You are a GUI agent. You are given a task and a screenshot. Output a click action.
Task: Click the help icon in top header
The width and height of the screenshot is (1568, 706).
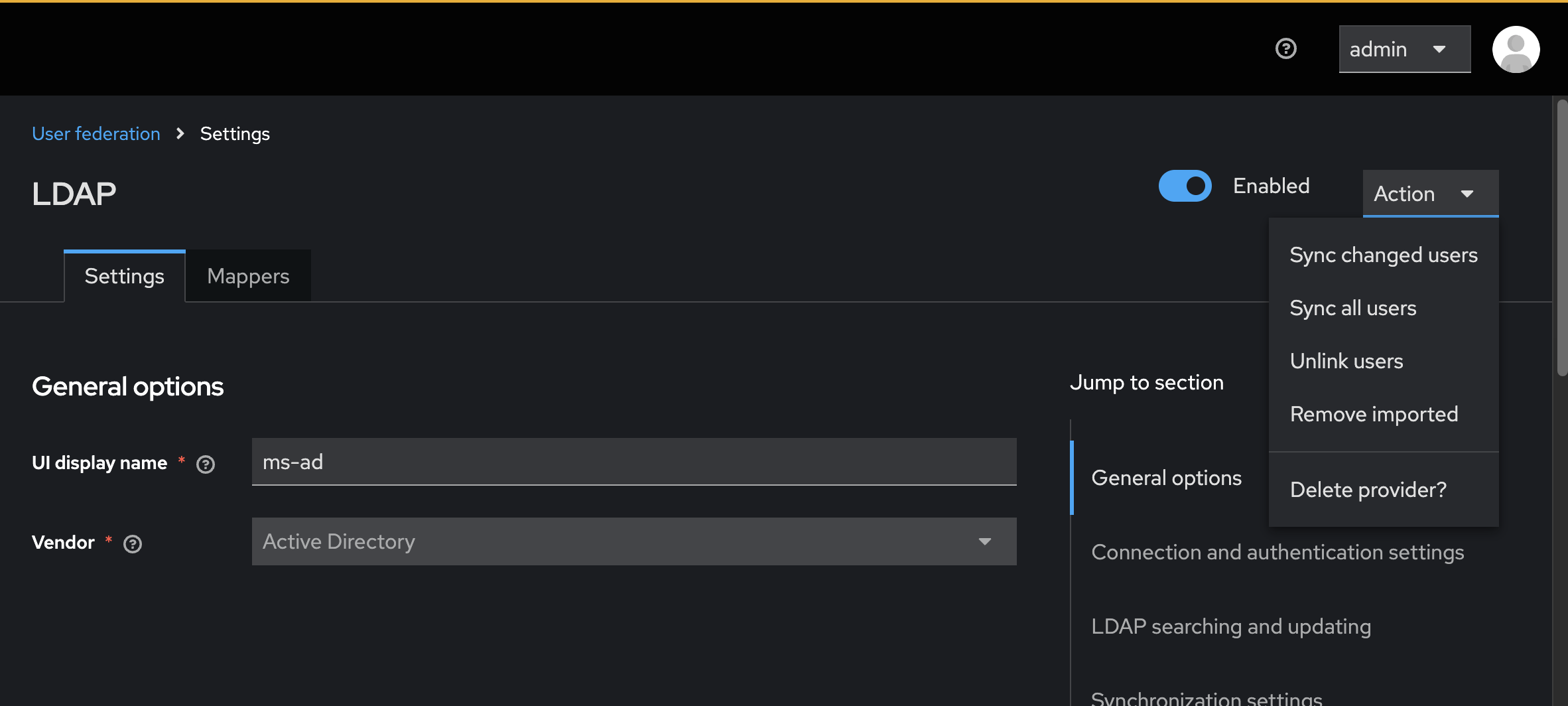(1285, 49)
